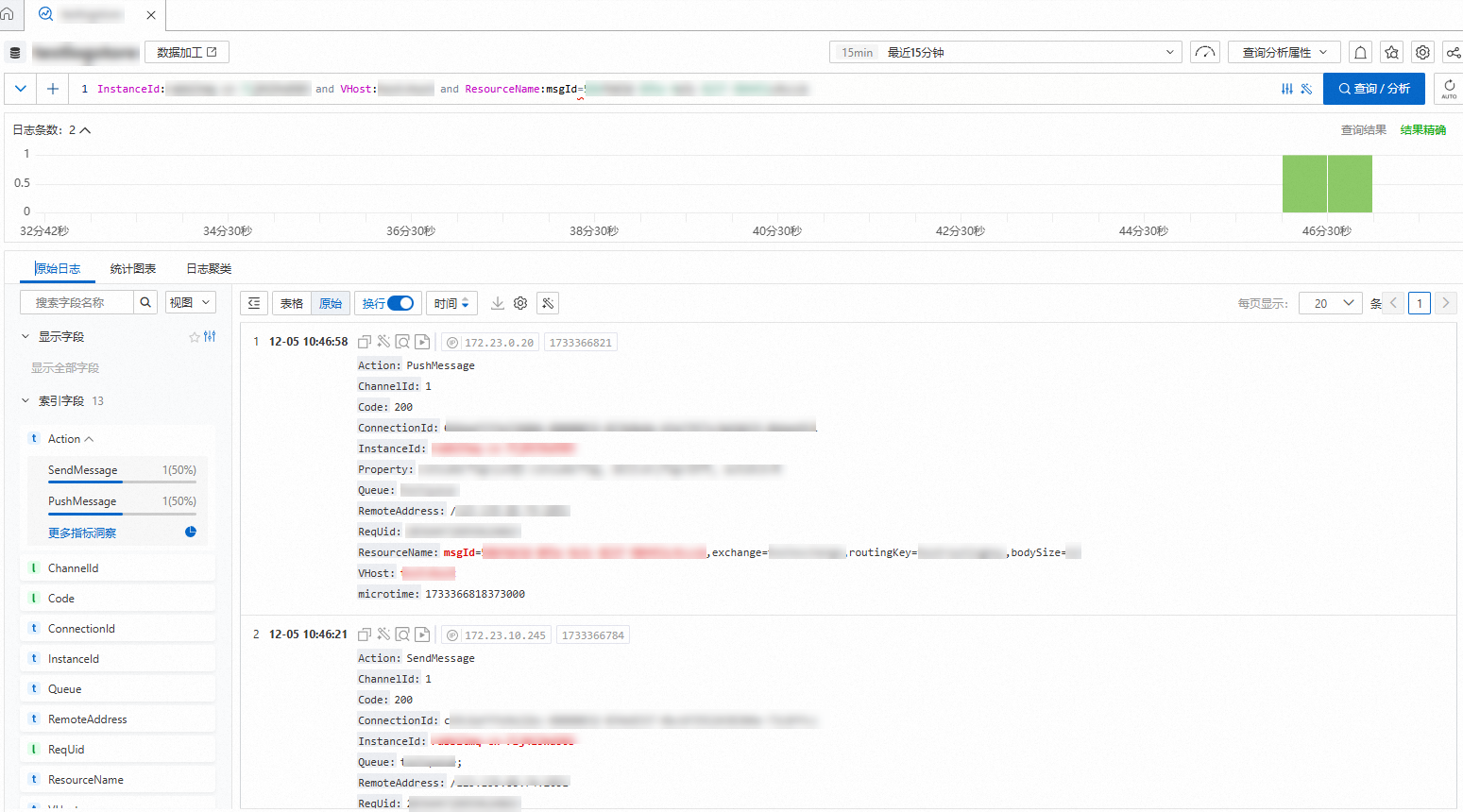
Task: Switch to 表格 table view
Action: (x=292, y=303)
